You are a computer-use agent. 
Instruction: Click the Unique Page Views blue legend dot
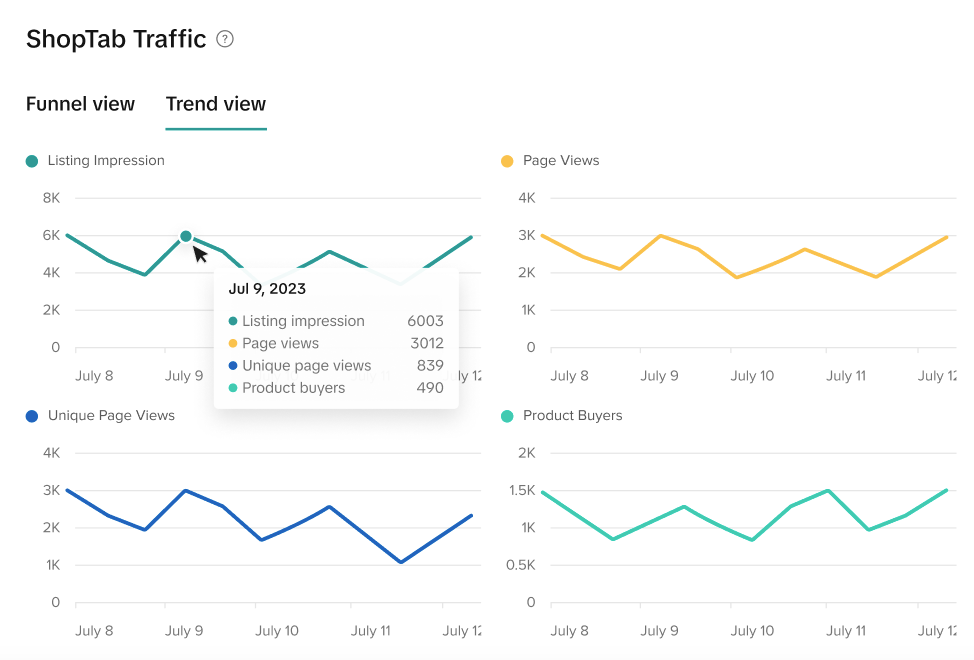(x=32, y=416)
